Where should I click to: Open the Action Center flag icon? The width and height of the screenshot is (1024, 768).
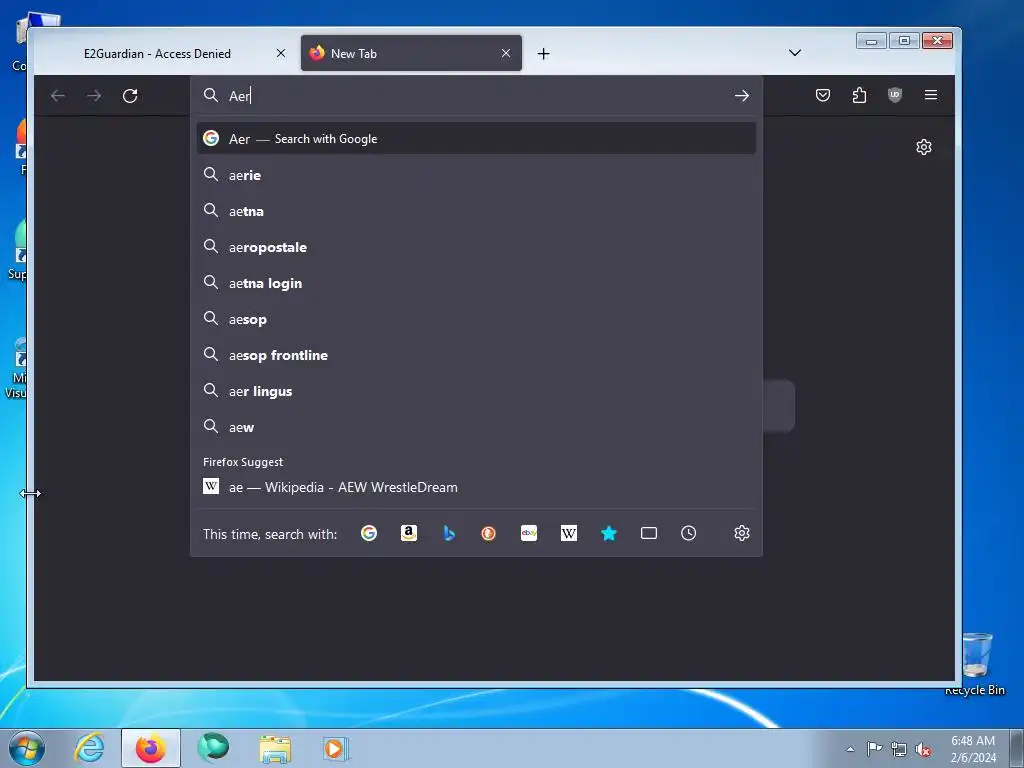(x=874, y=749)
